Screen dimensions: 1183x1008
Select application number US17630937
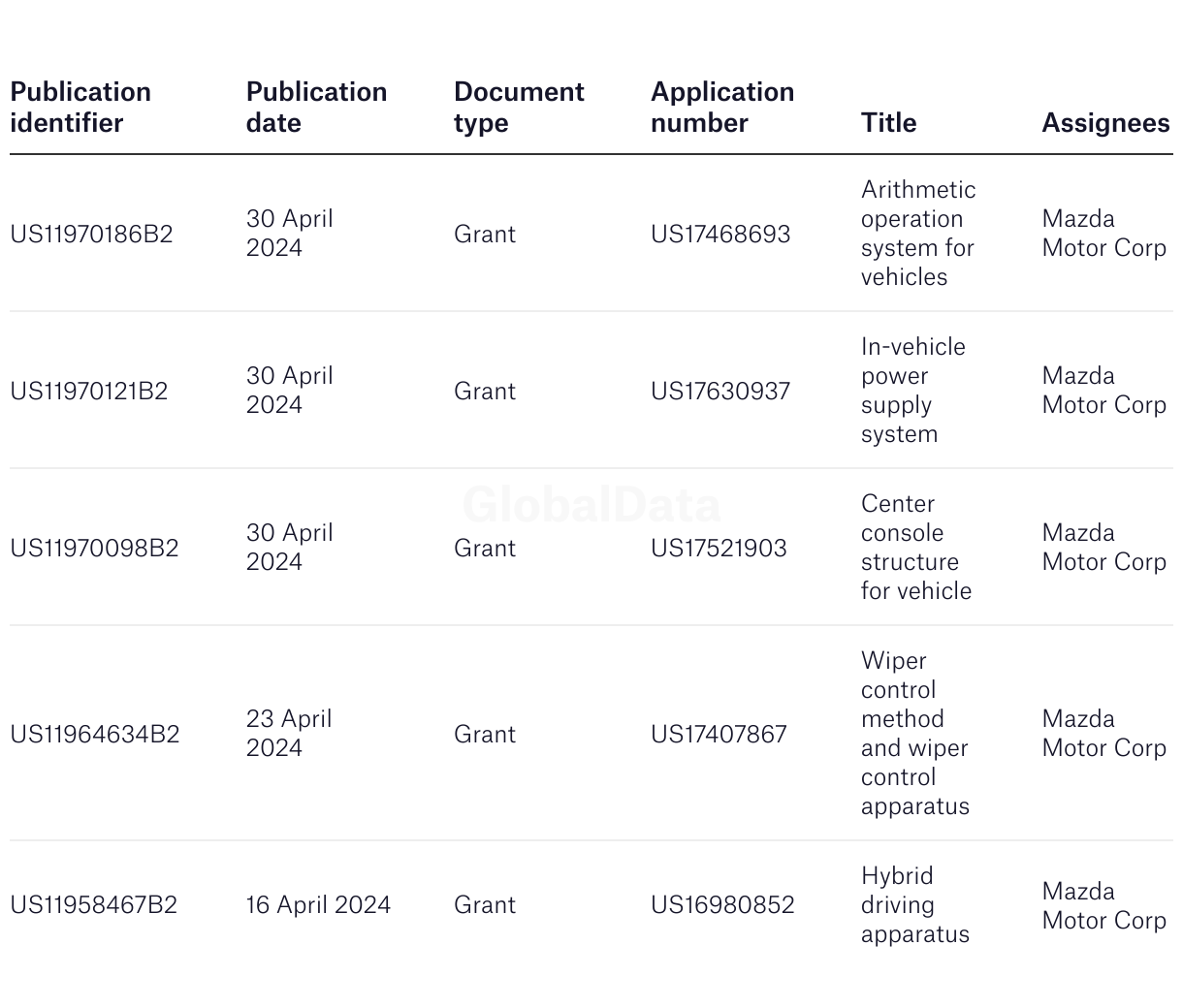click(720, 391)
